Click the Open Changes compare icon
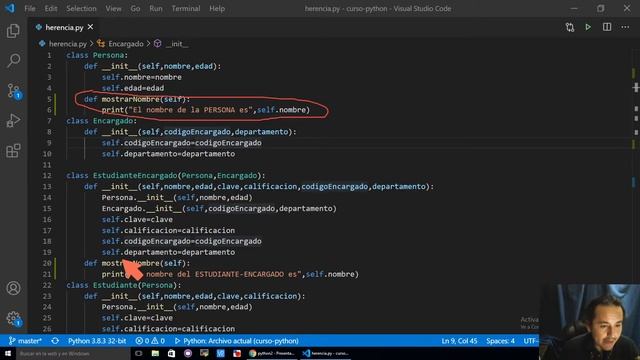Viewport: 640px width, 360px height. (x=570, y=27)
